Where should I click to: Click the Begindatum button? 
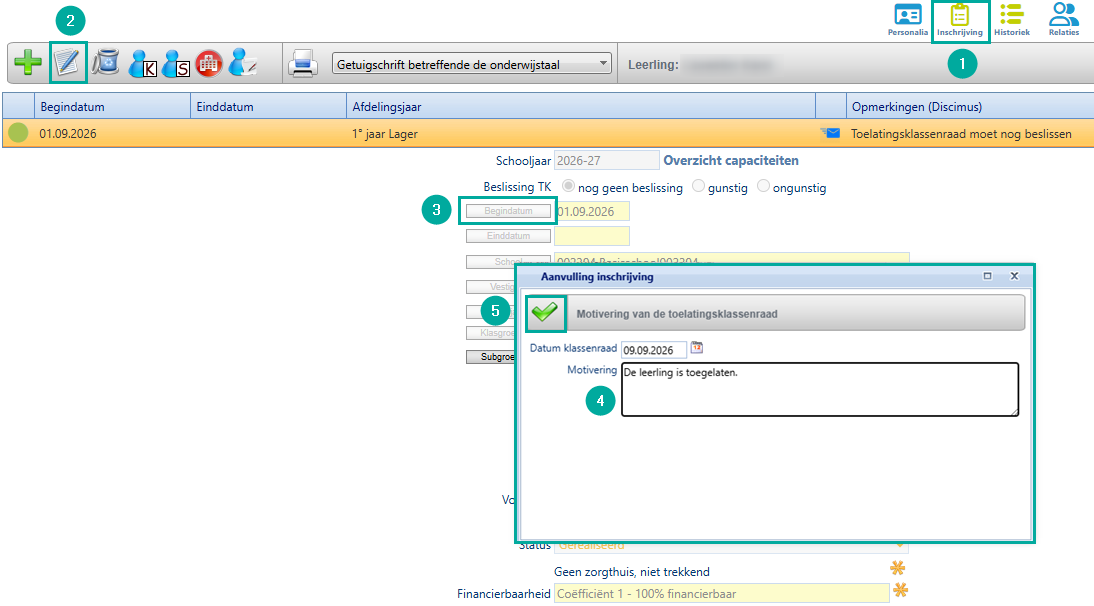click(x=508, y=211)
